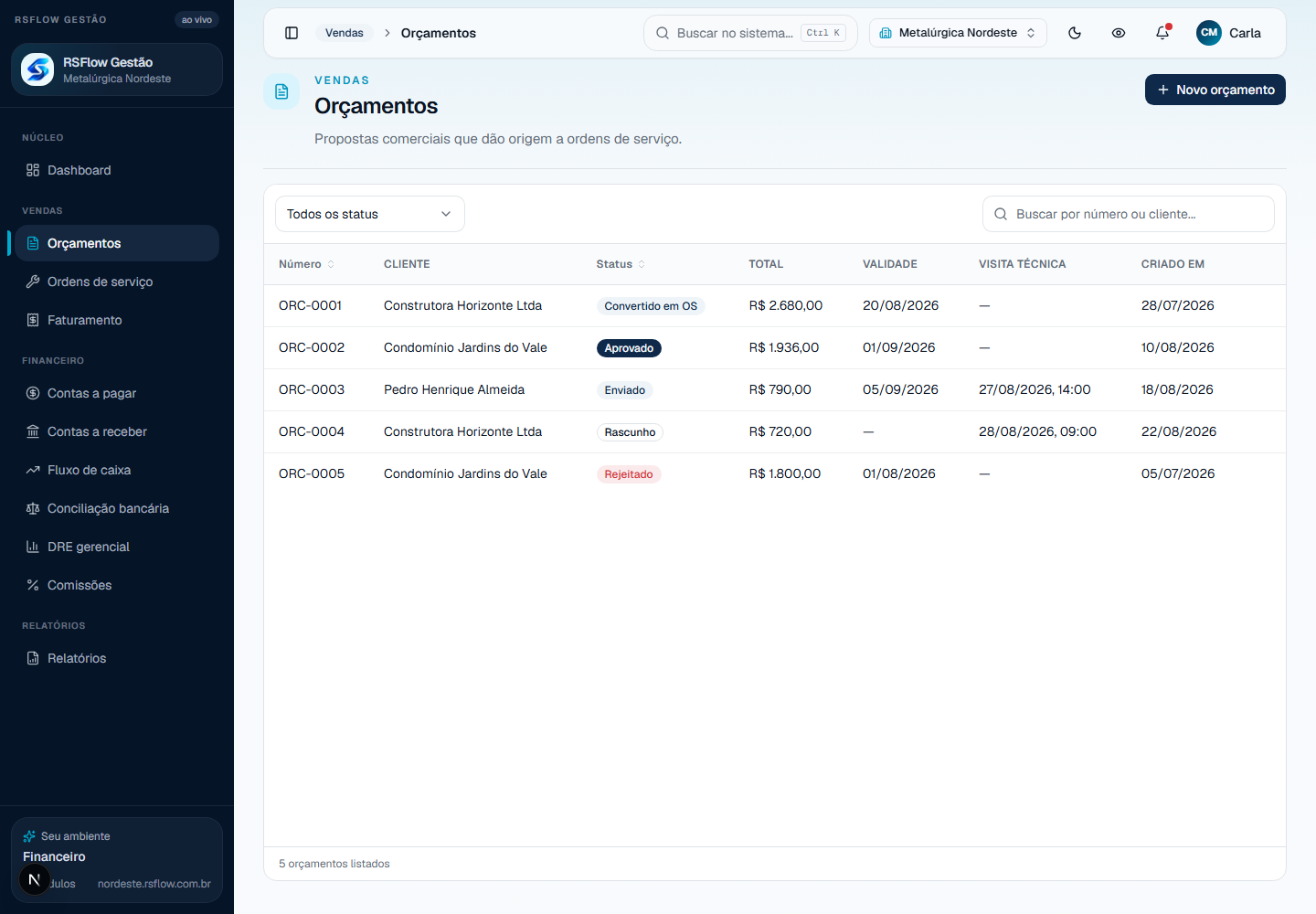1316x914 pixels.
Task: Click the DRE gerencial chart icon
Action: [x=33, y=547]
